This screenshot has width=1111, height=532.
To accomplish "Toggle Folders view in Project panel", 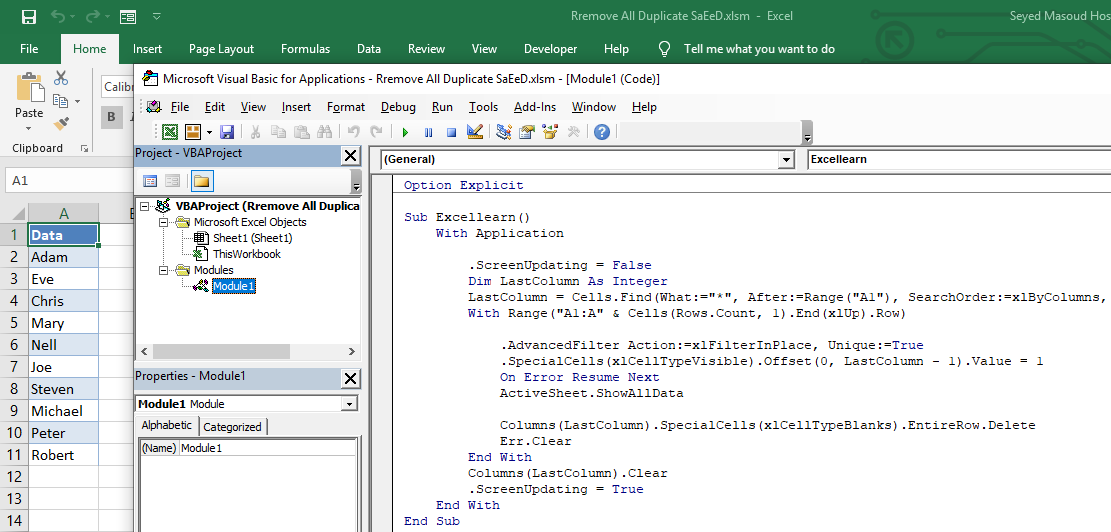I will pos(201,181).
